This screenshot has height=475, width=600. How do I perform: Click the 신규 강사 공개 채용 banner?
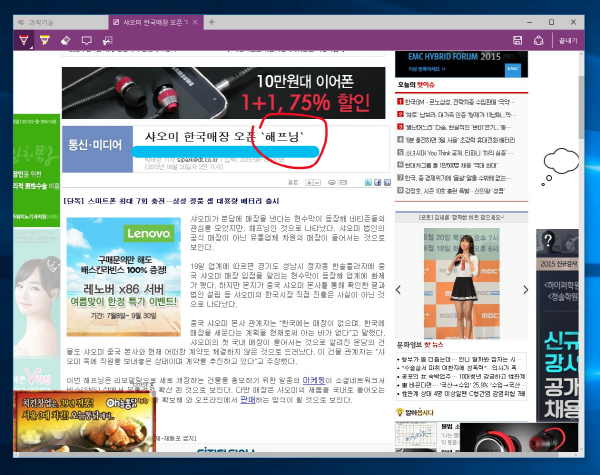pyautogui.click(x=557, y=325)
